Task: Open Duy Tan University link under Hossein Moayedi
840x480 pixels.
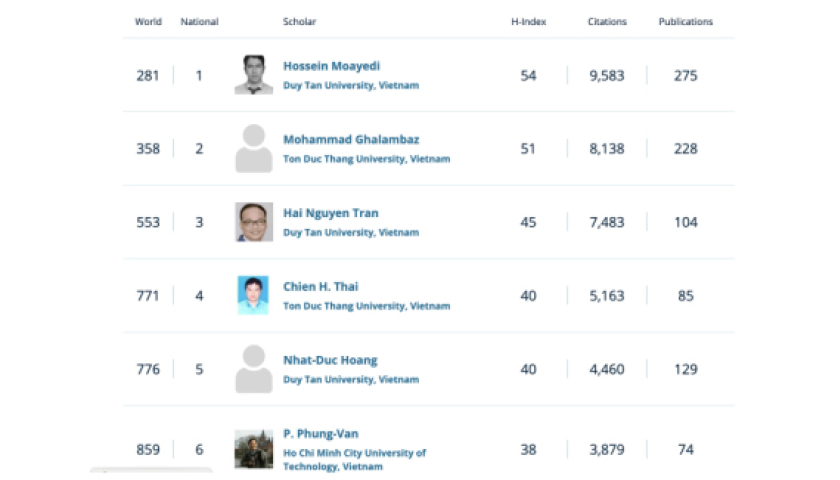Action: tap(350, 86)
